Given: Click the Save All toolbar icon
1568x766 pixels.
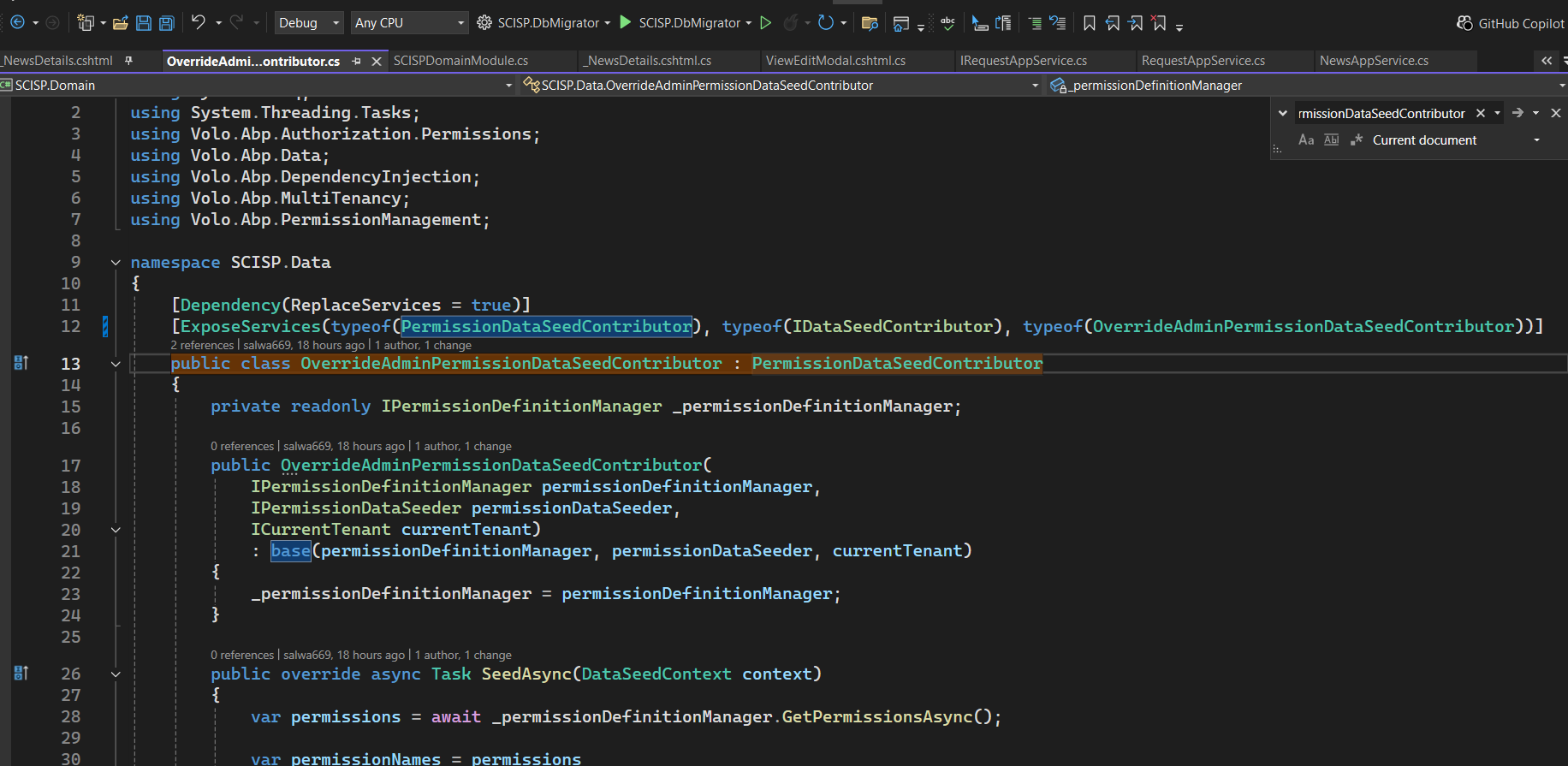Looking at the screenshot, I should (167, 23).
